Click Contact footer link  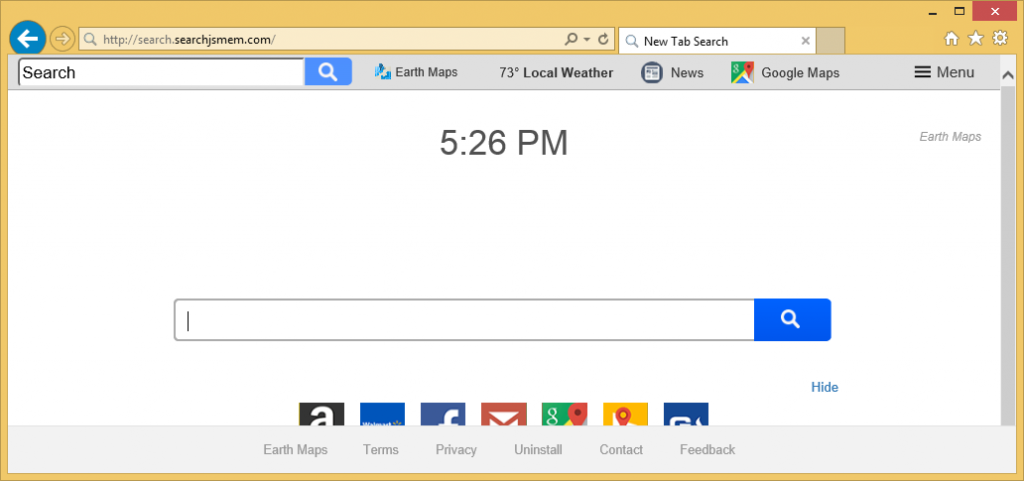pyautogui.click(x=621, y=450)
